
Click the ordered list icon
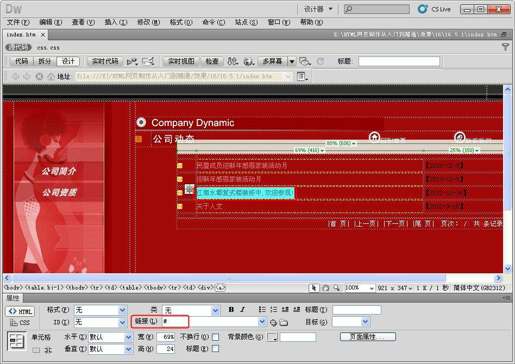pos(274,310)
